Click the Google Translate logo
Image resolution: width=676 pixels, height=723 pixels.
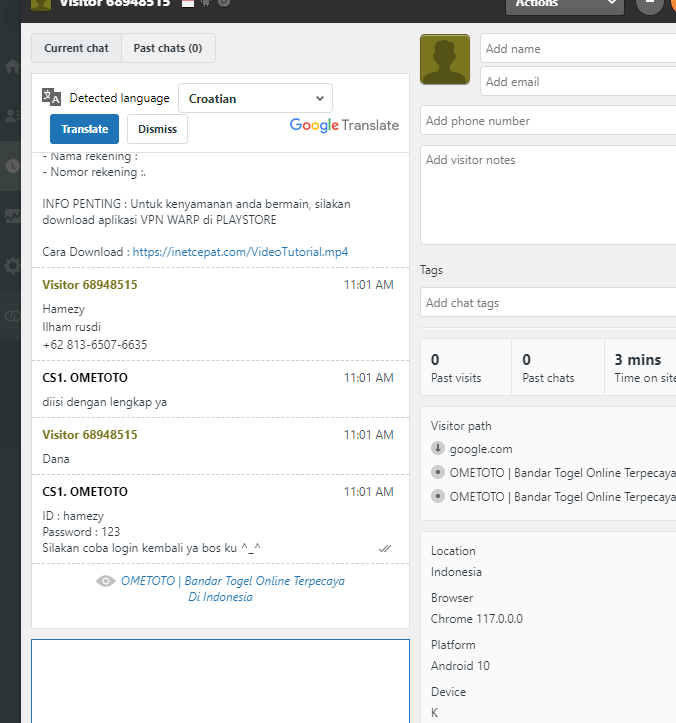tap(344, 125)
